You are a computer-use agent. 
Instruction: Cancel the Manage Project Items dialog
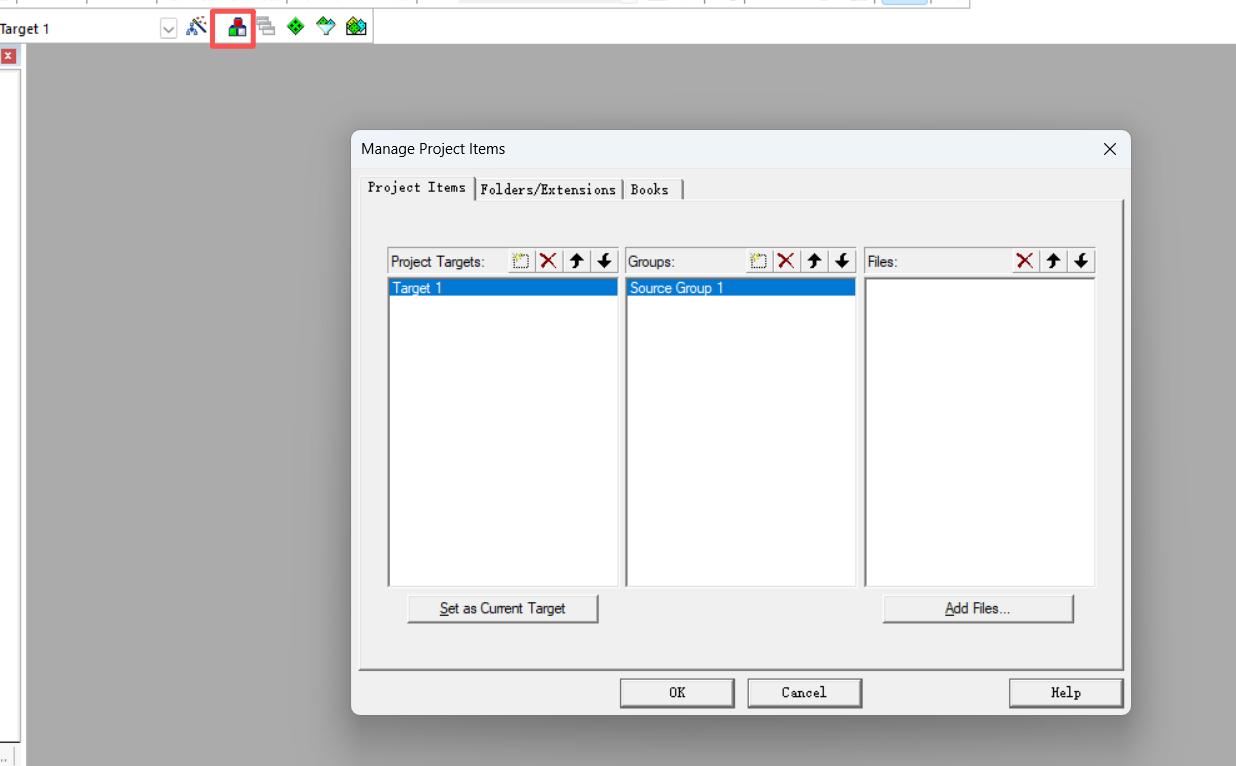[x=805, y=693]
